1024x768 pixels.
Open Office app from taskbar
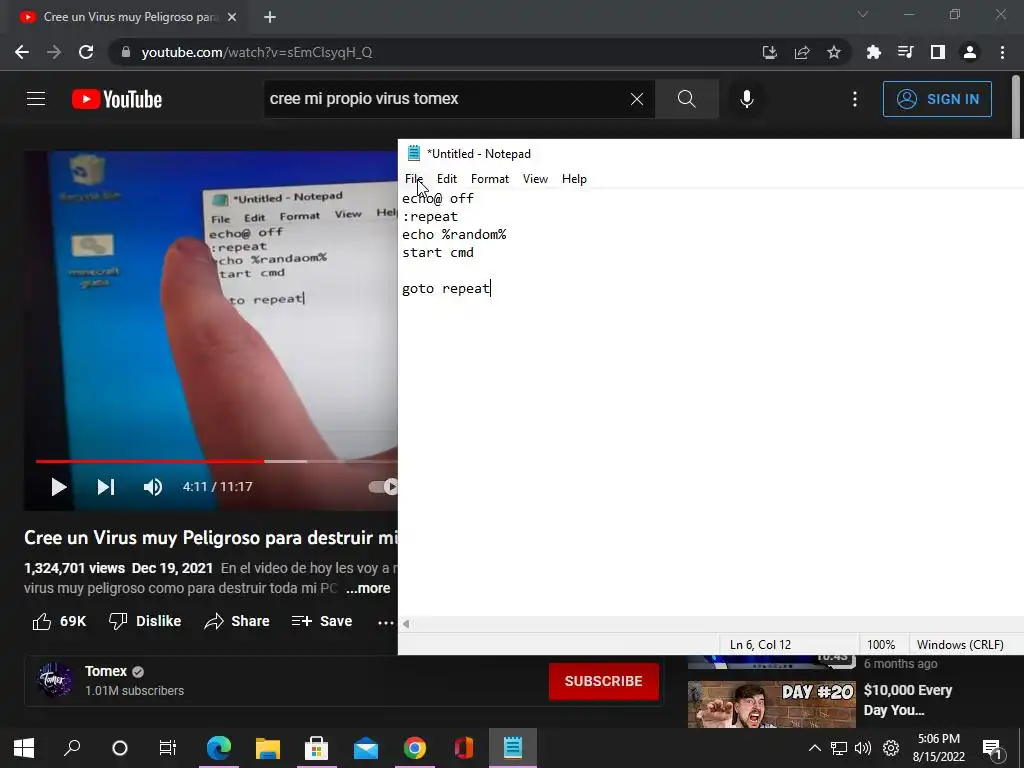(x=464, y=748)
